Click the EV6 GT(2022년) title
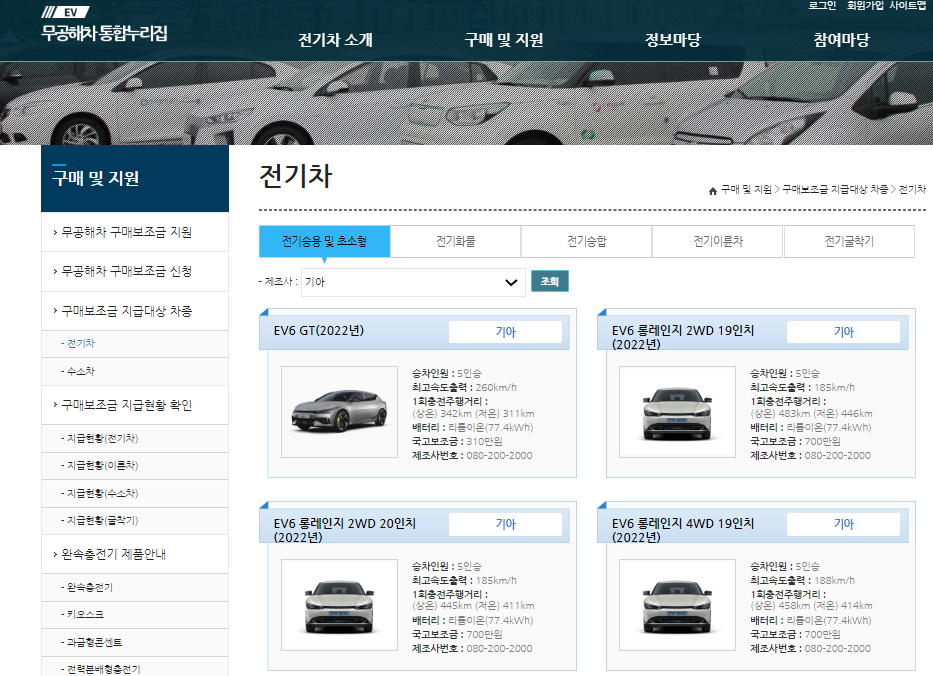 pyautogui.click(x=319, y=331)
